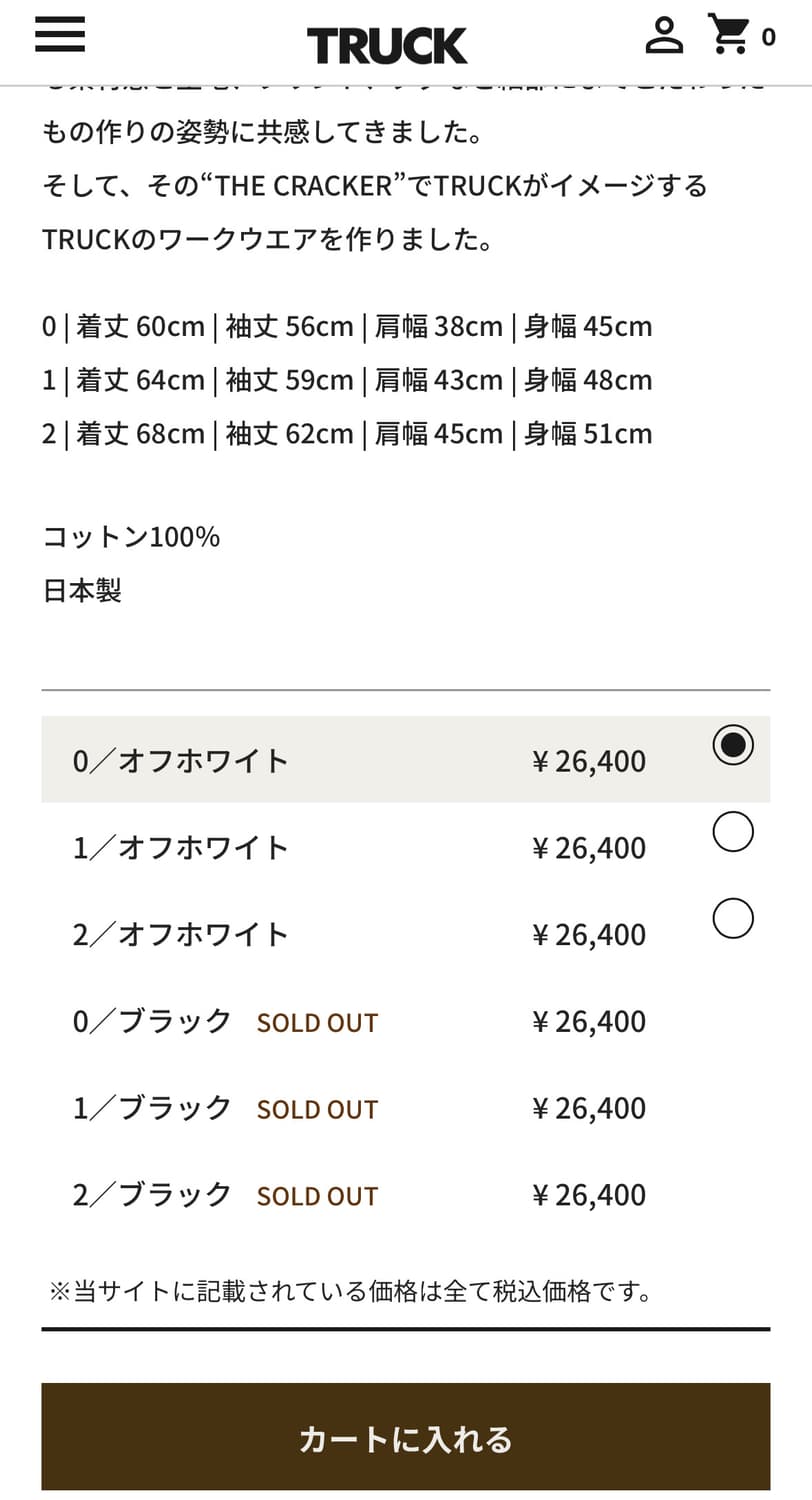The image size is (812, 1500).
Task: Open the hamburger navigation menu
Action: point(60,36)
